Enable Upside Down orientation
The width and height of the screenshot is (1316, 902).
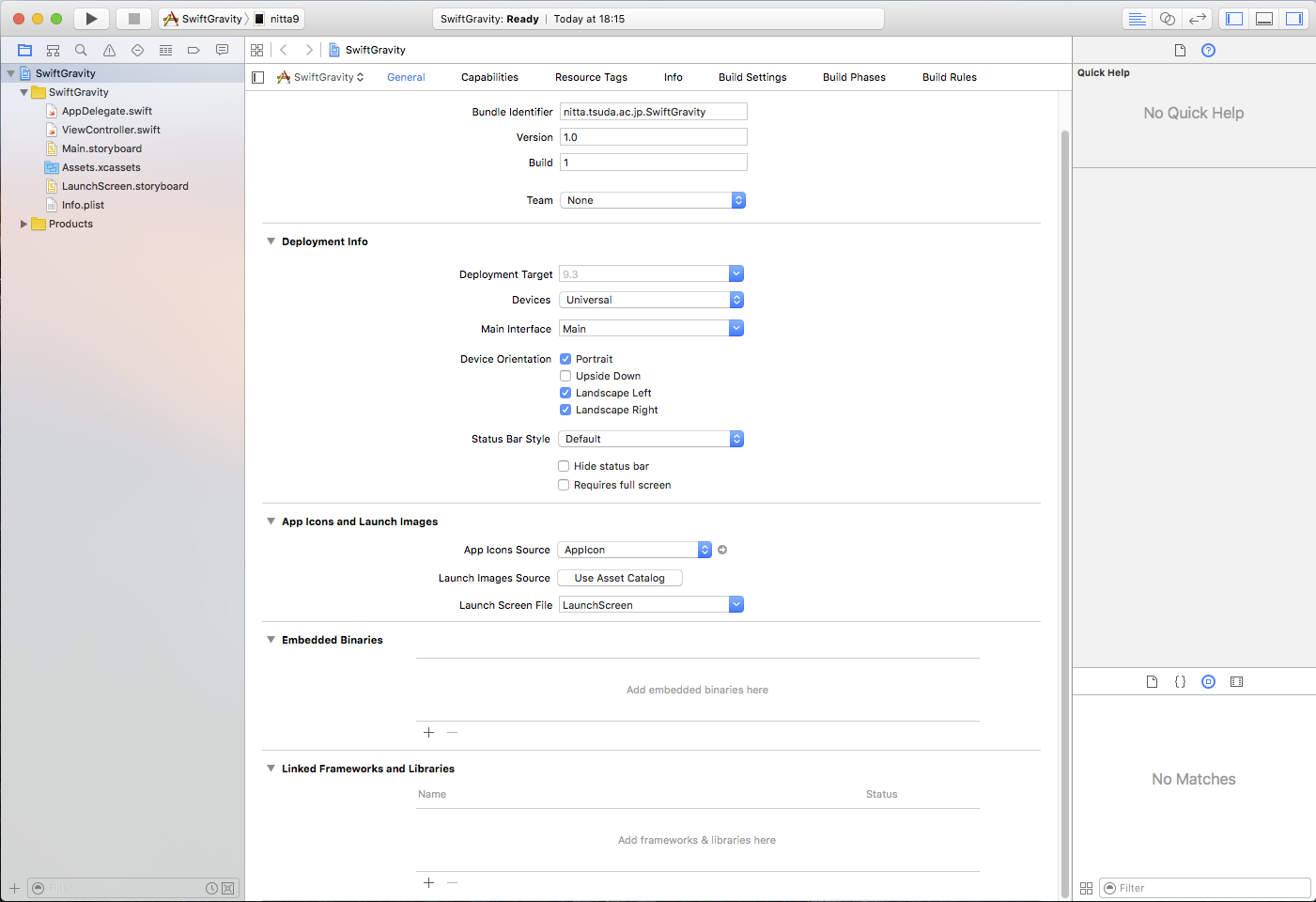coord(565,376)
